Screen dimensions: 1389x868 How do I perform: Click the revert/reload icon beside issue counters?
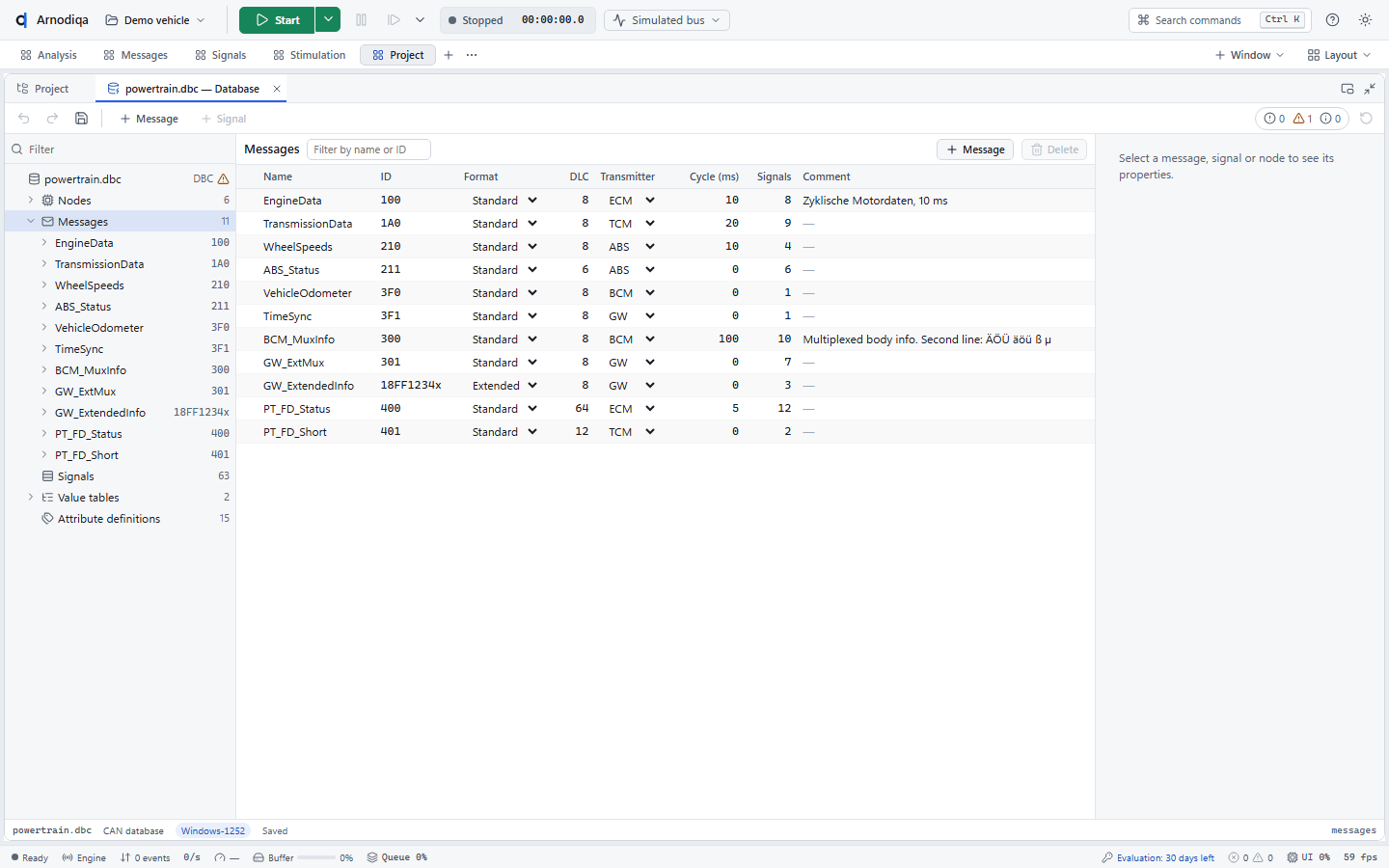coord(1366,119)
